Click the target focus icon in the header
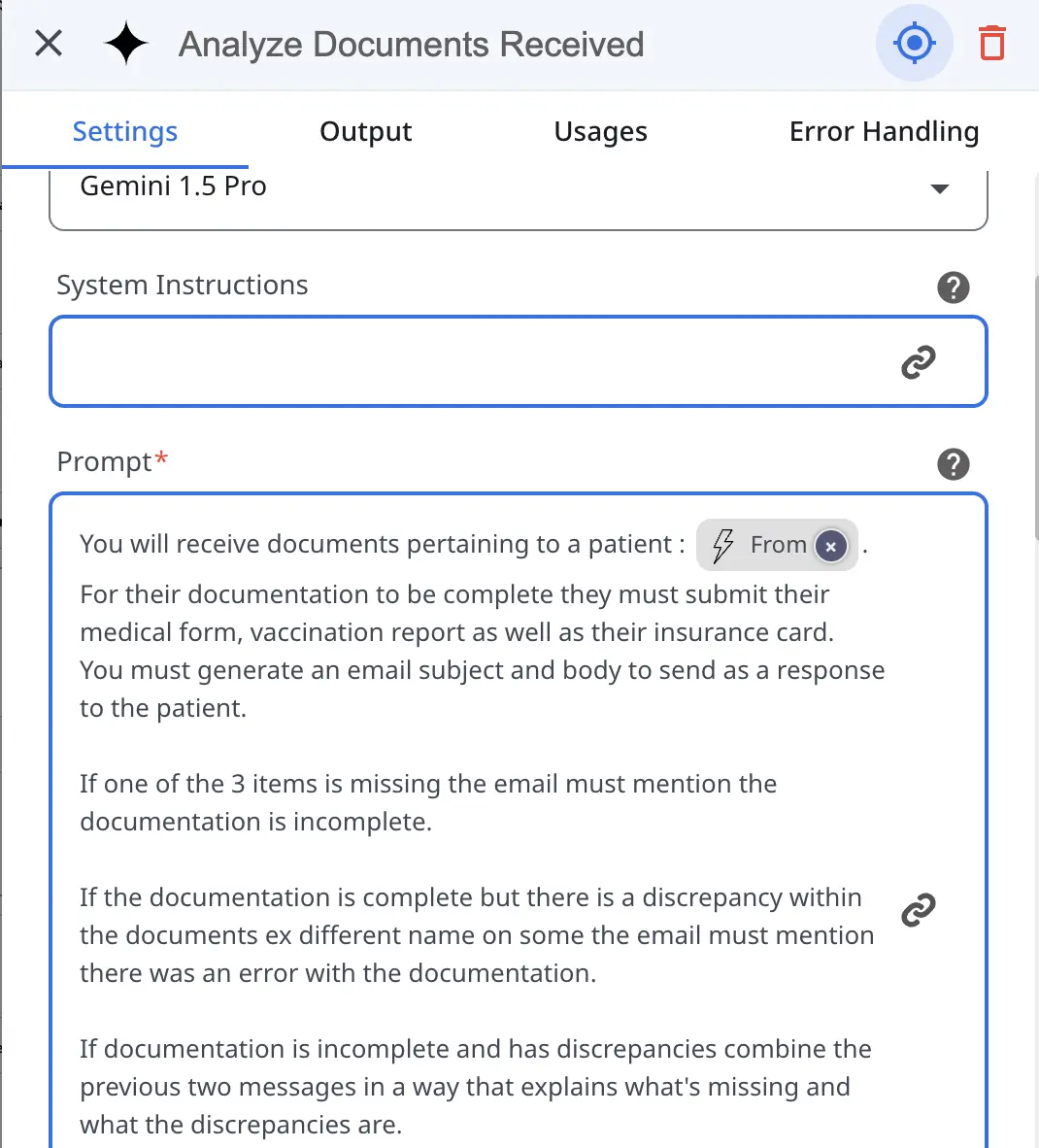 tap(914, 43)
